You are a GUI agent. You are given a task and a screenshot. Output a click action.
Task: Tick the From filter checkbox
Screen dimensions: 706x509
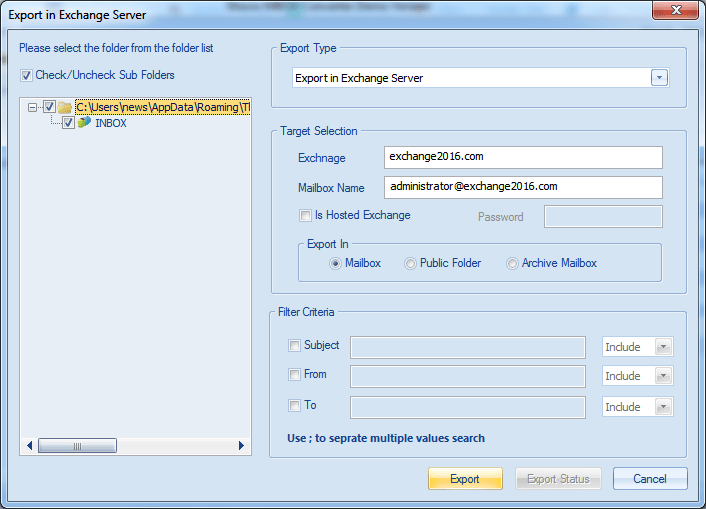[294, 375]
